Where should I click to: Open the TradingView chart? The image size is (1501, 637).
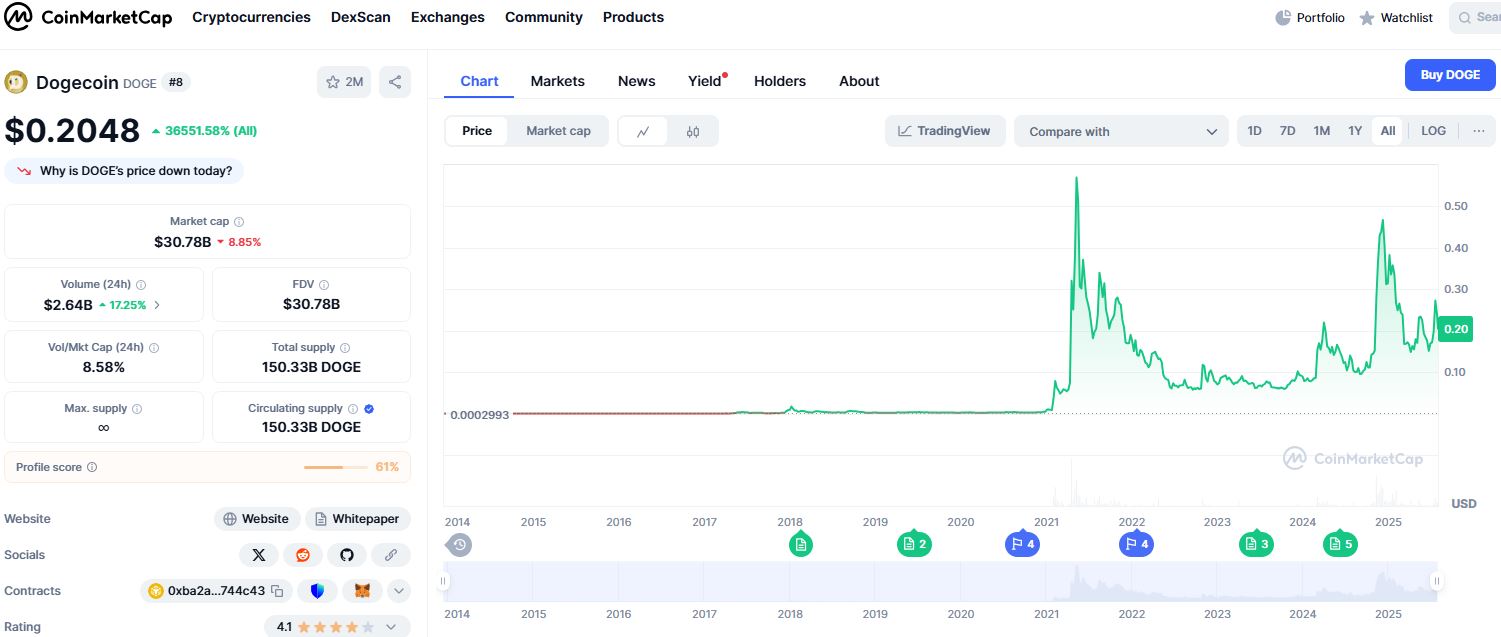pyautogui.click(x=945, y=131)
